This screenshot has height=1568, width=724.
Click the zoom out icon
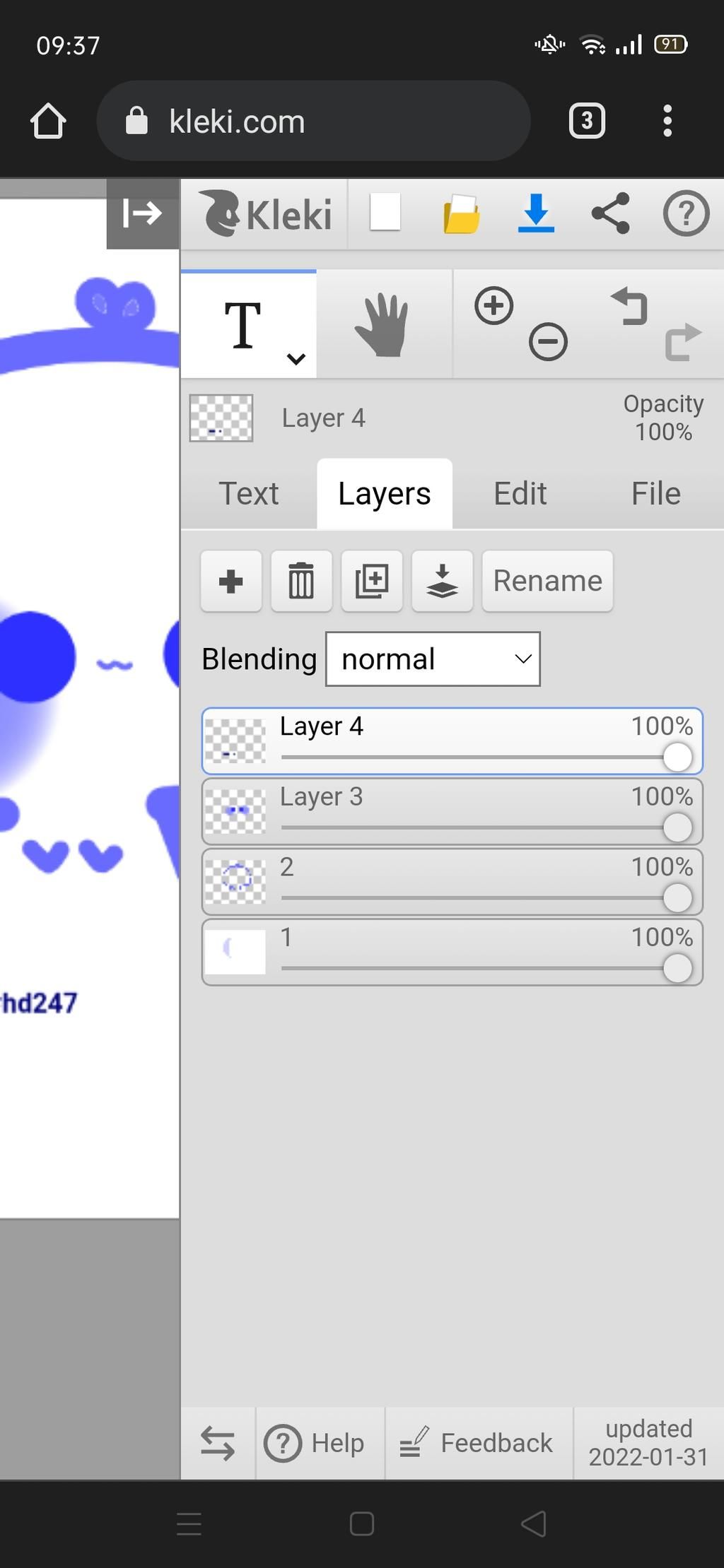[x=548, y=342]
